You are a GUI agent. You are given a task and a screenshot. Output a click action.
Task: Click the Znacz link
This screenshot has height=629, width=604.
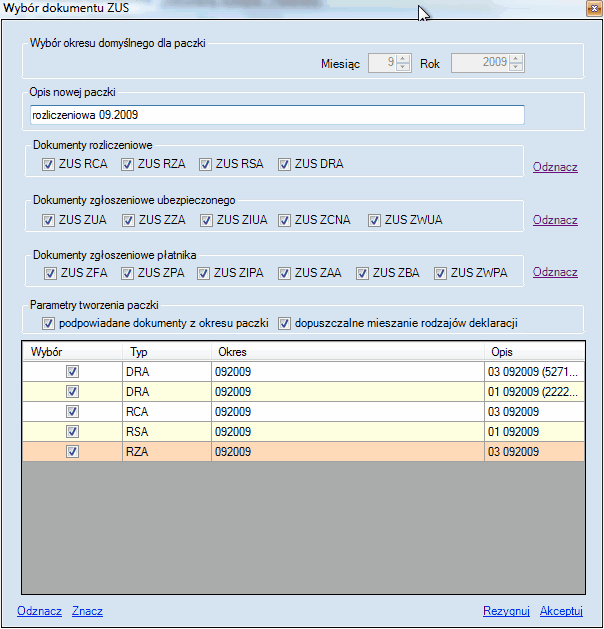click(x=87, y=611)
